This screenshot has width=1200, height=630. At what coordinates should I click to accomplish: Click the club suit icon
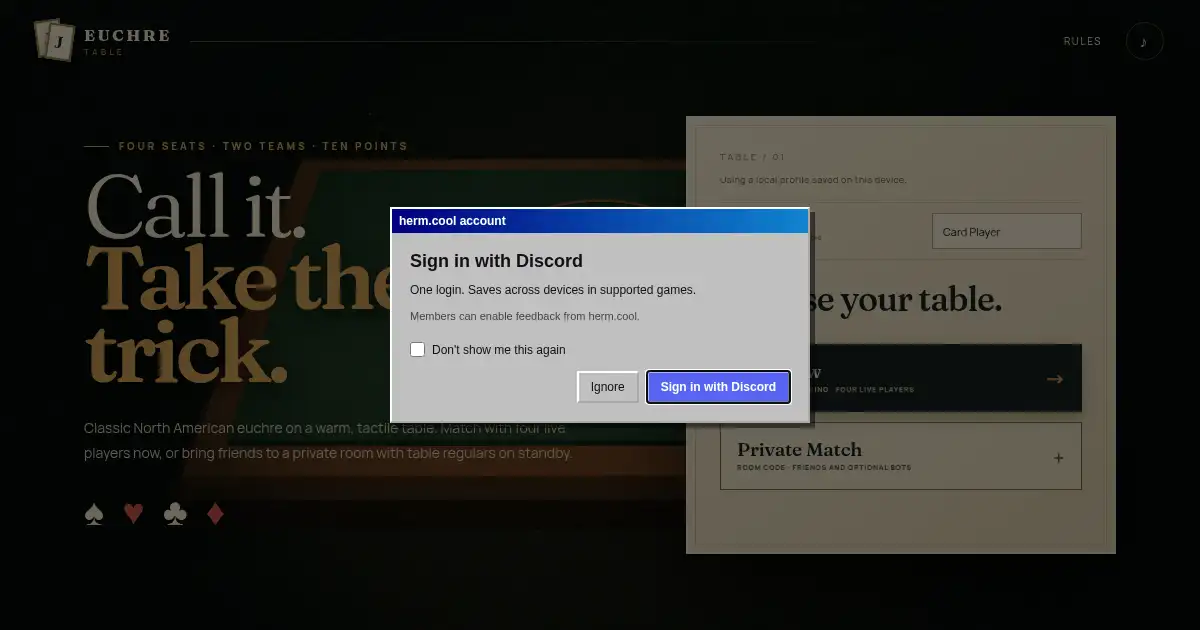(175, 514)
